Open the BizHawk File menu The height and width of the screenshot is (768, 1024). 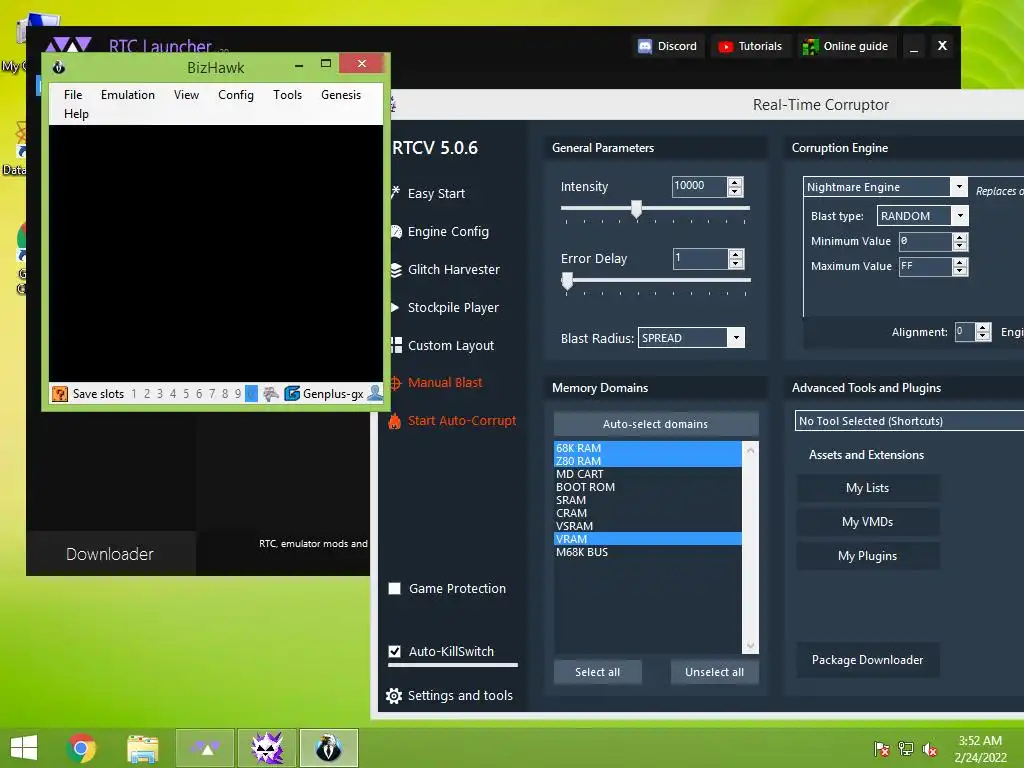(73, 95)
